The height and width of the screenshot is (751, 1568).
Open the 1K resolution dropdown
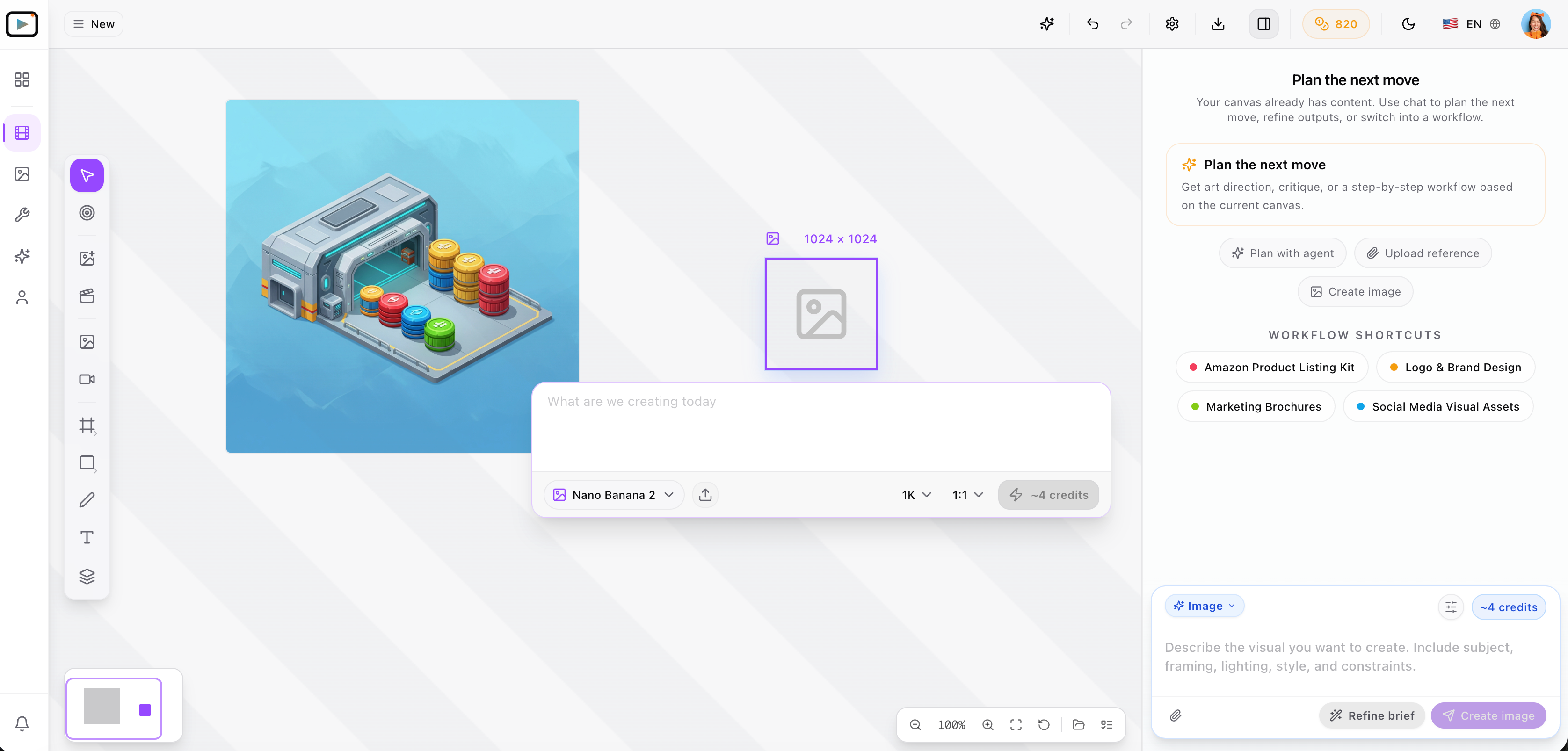(916, 495)
